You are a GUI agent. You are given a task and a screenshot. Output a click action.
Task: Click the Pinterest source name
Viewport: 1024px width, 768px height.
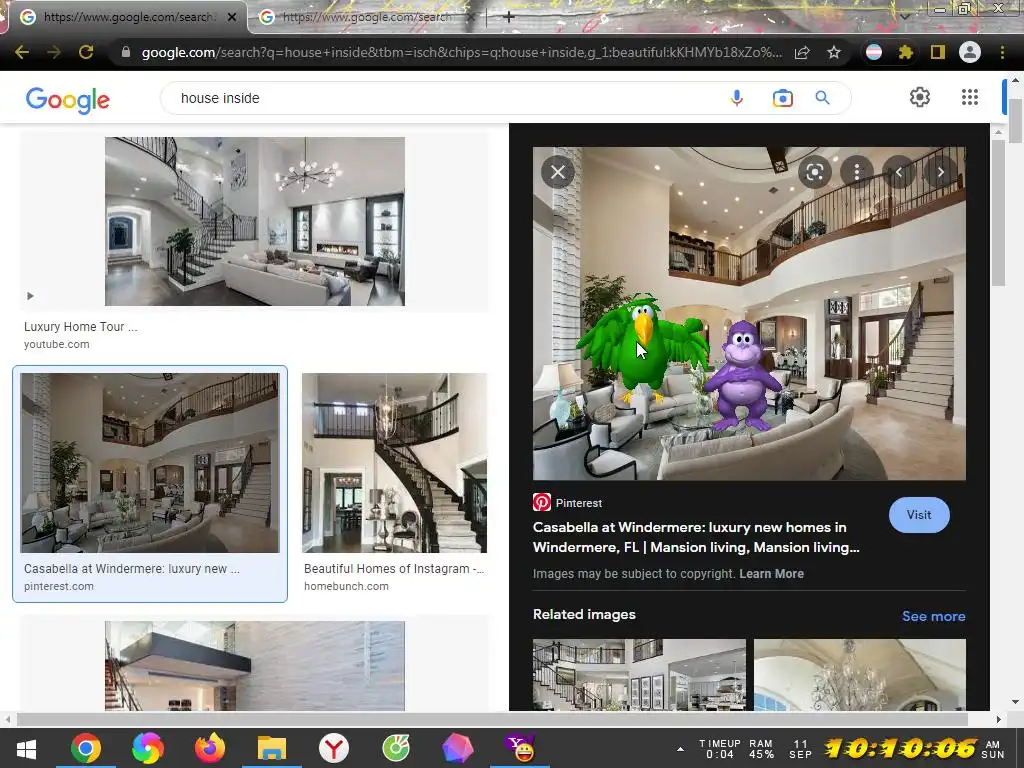click(x=579, y=503)
